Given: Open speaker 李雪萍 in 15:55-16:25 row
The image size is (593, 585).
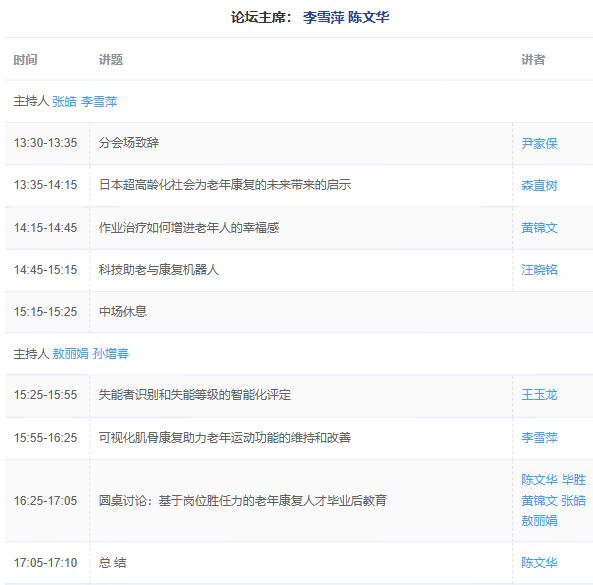Looking at the screenshot, I should (539, 438).
